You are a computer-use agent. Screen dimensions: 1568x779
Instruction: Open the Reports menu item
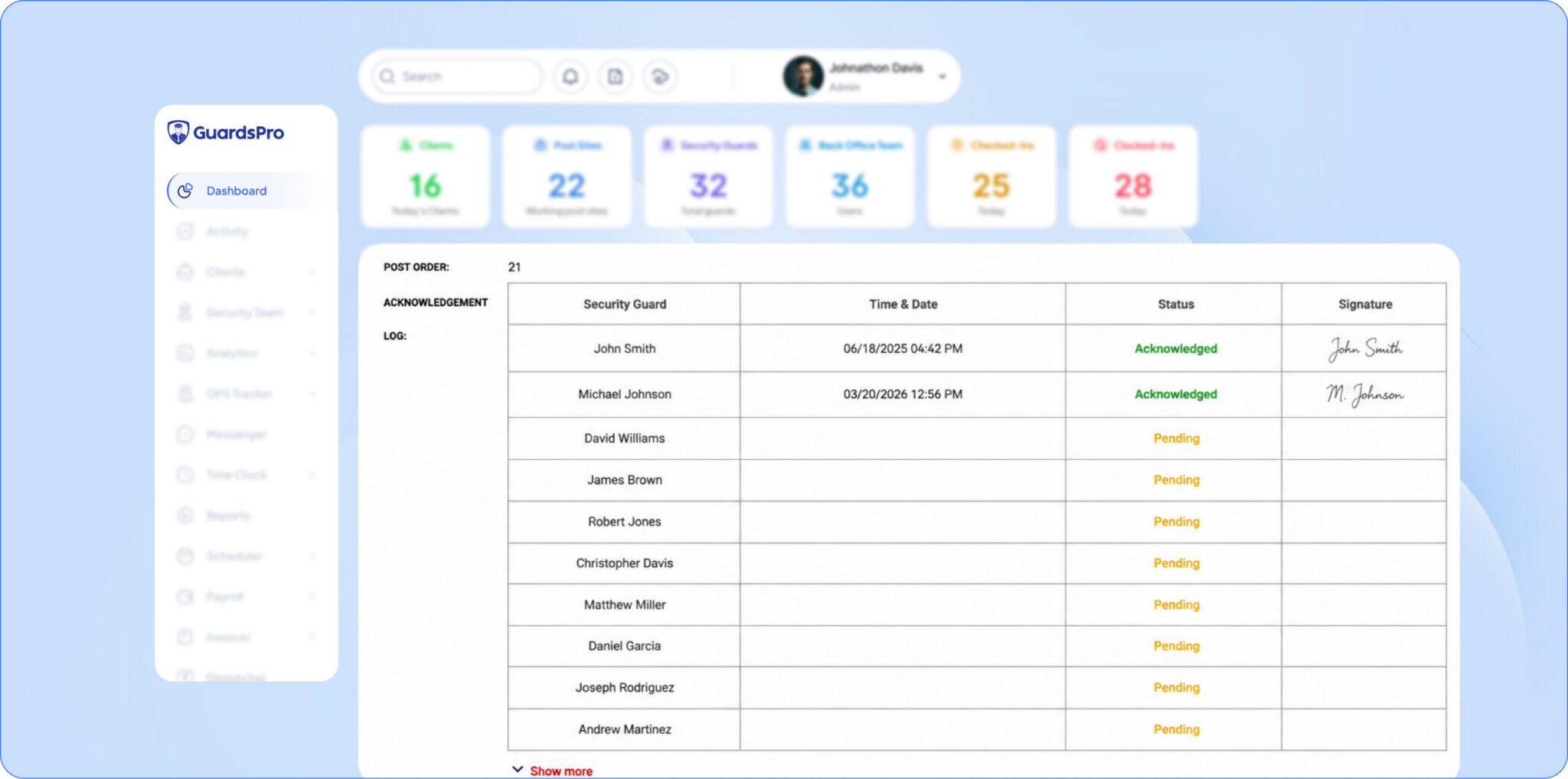227,515
